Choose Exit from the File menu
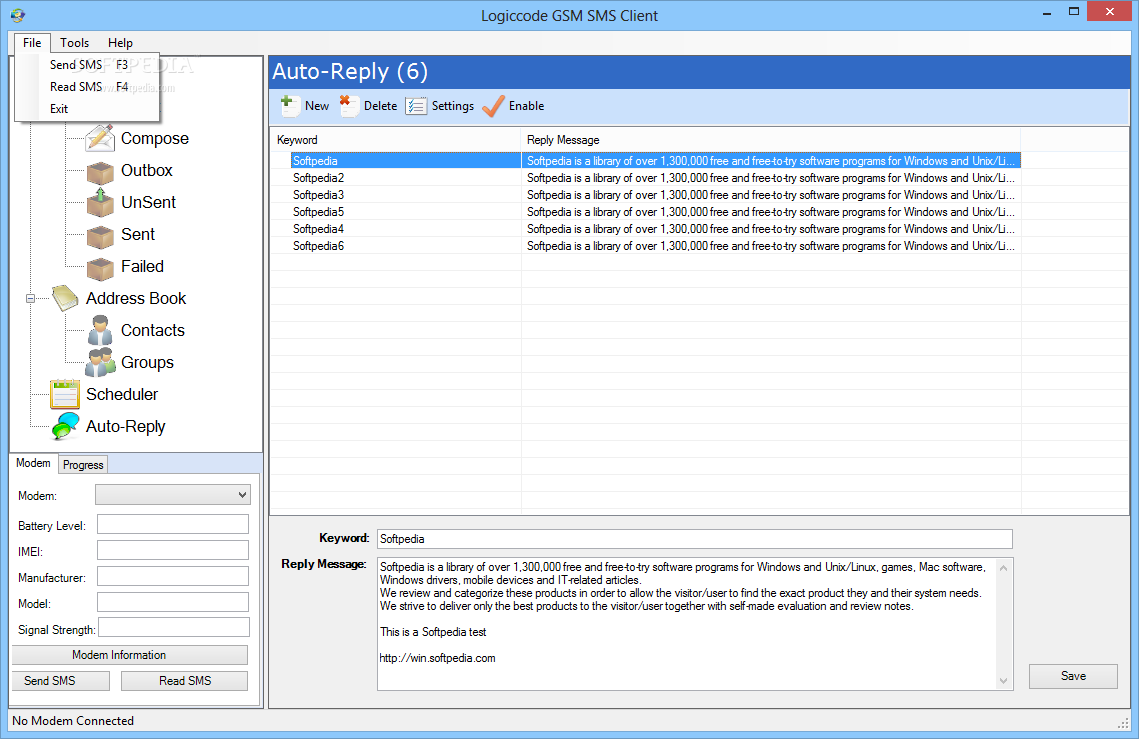 click(87, 108)
